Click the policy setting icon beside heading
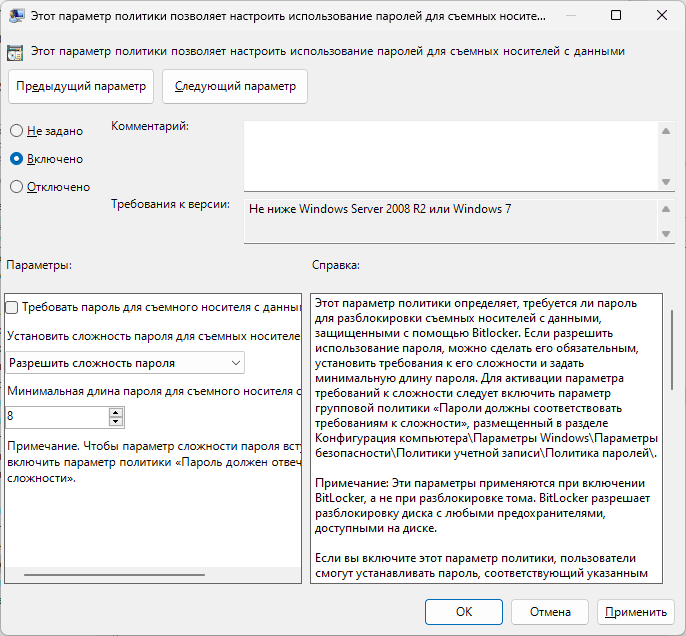Image resolution: width=686 pixels, height=636 pixels. pos(15,52)
